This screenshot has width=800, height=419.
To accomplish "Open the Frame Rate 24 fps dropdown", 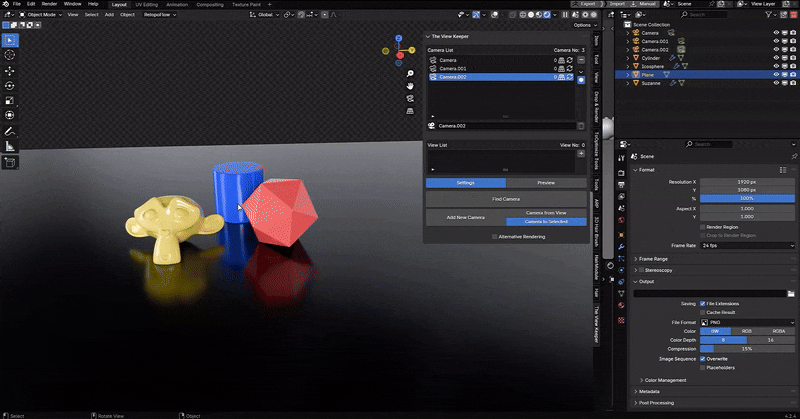I will (747, 245).
